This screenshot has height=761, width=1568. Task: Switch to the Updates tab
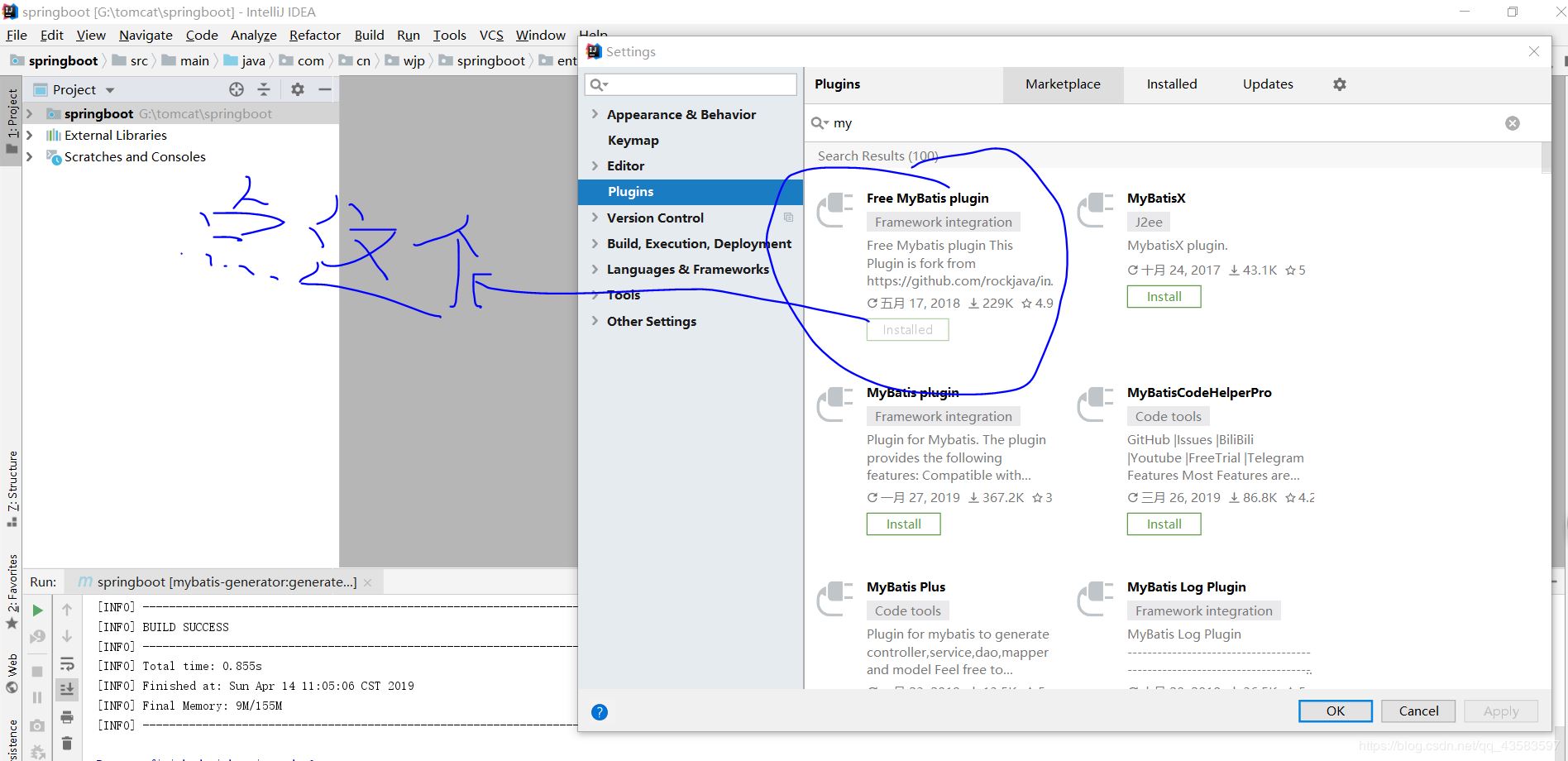click(1268, 84)
